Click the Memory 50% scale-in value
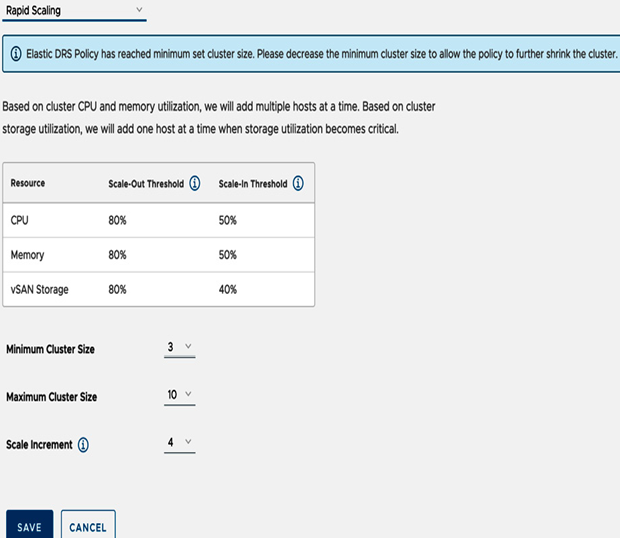This screenshot has width=622, height=539. pyautogui.click(x=228, y=255)
